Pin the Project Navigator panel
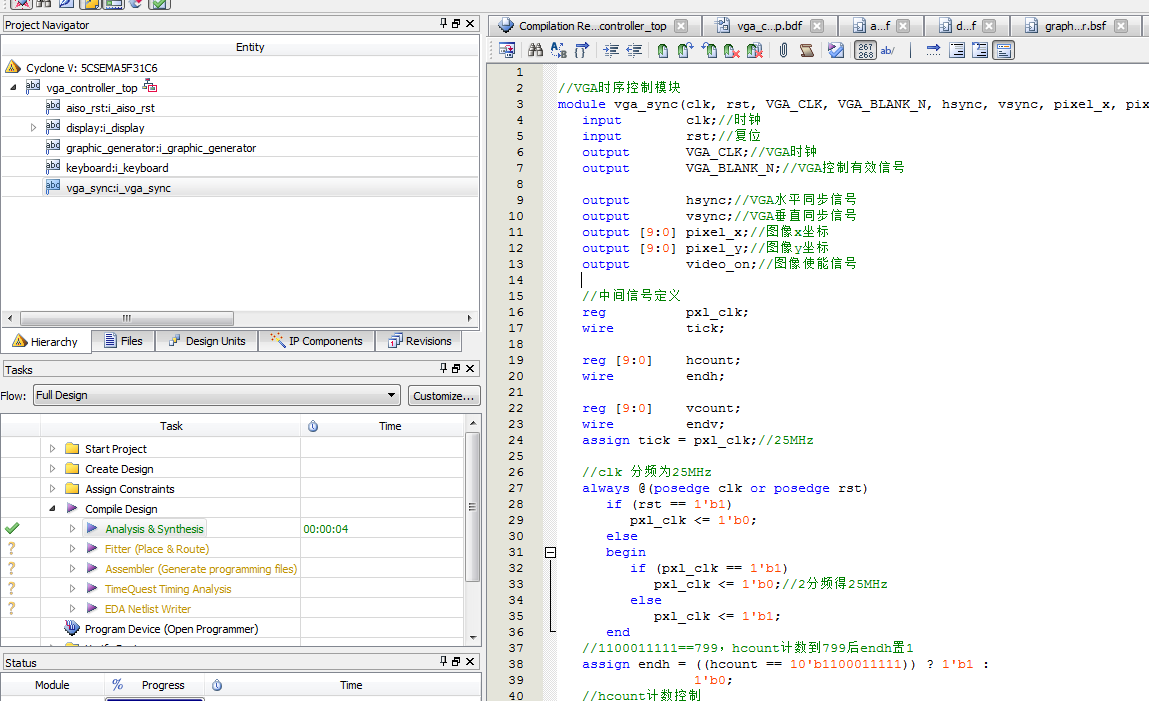 [444, 24]
